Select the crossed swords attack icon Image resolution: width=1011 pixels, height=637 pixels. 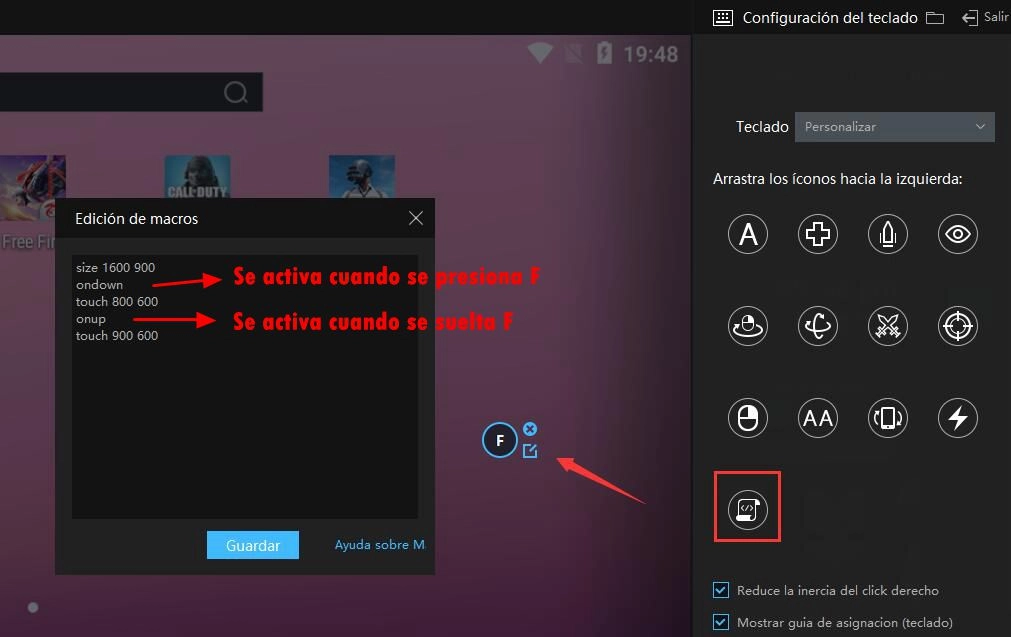click(x=888, y=326)
